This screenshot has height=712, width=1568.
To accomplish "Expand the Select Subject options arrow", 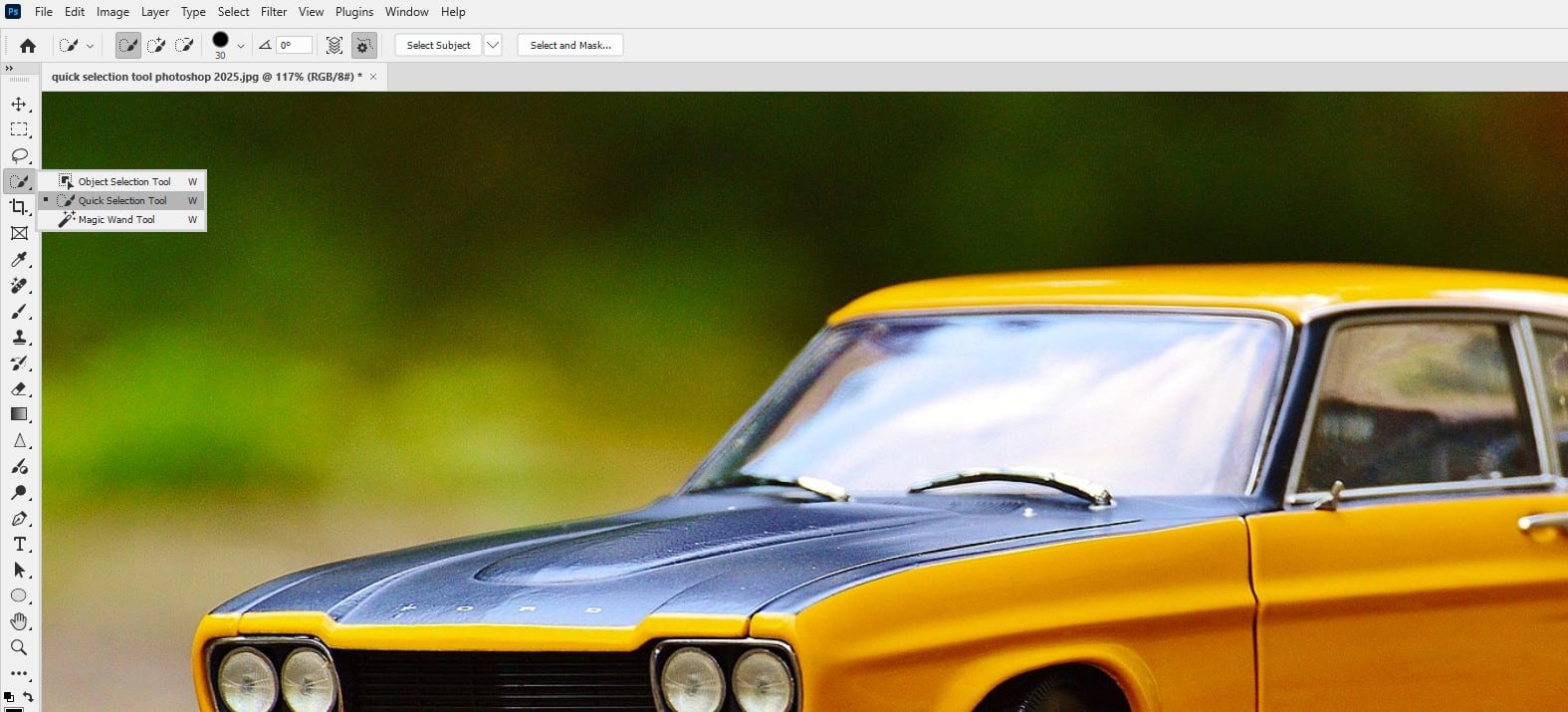I will [493, 45].
